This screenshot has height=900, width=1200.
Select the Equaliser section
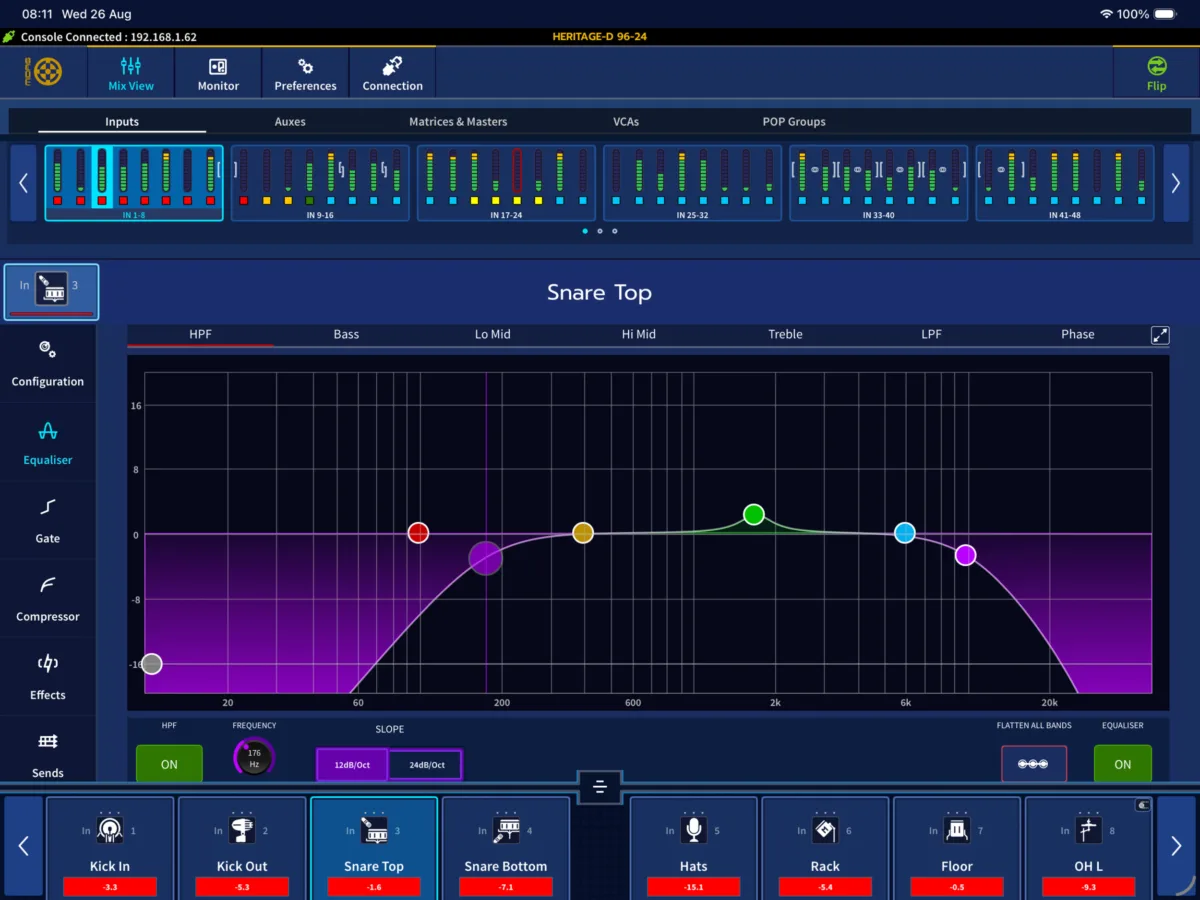coord(48,442)
